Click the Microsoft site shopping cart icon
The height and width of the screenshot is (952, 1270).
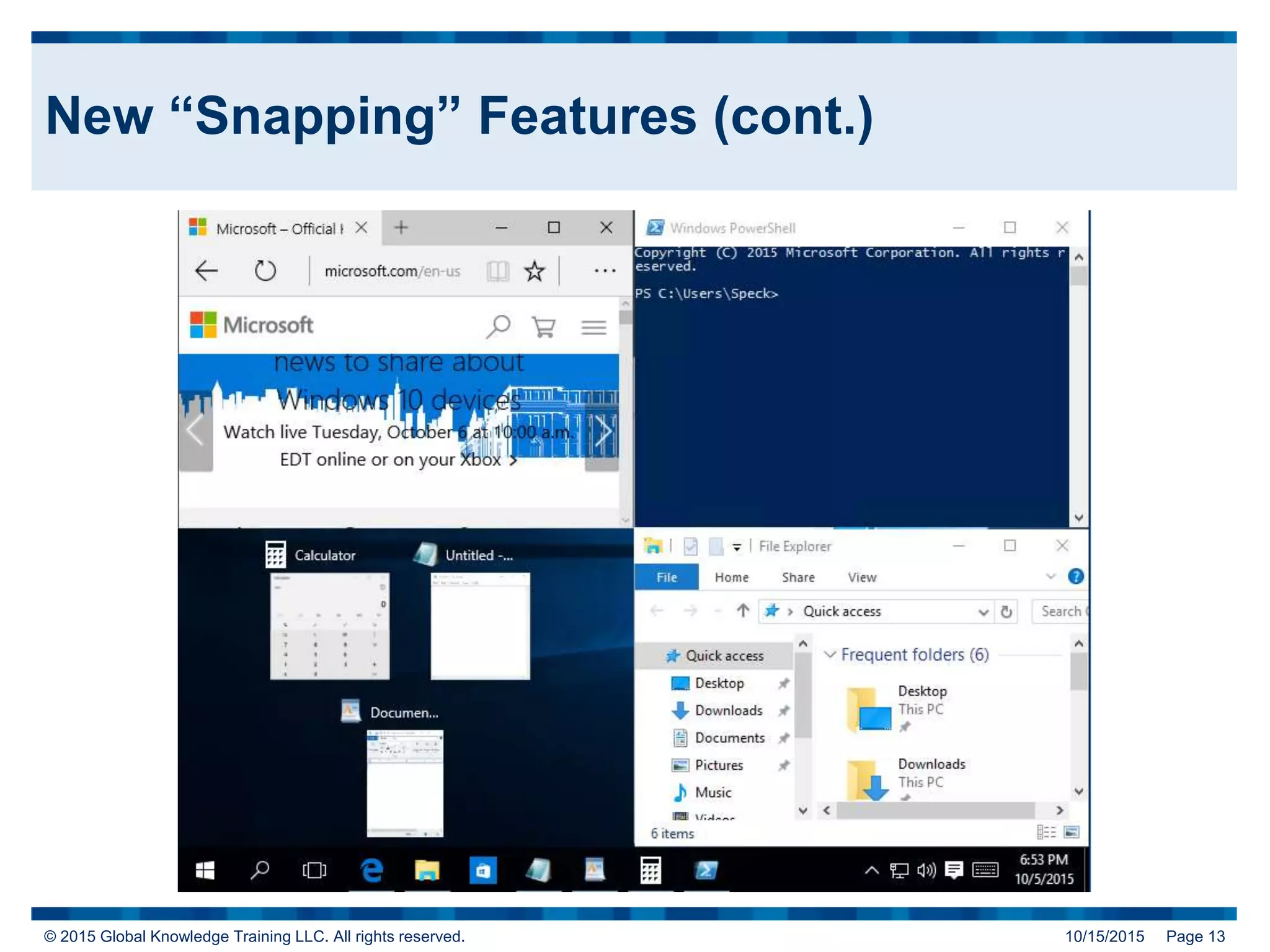[x=543, y=327]
